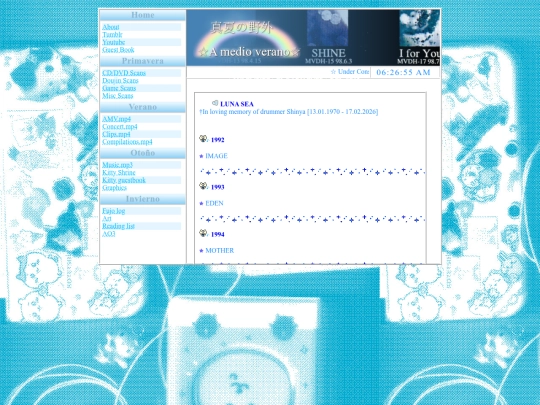The height and width of the screenshot is (405, 540).
Task: Click the bee icon next to 1992
Action: click(x=203, y=138)
